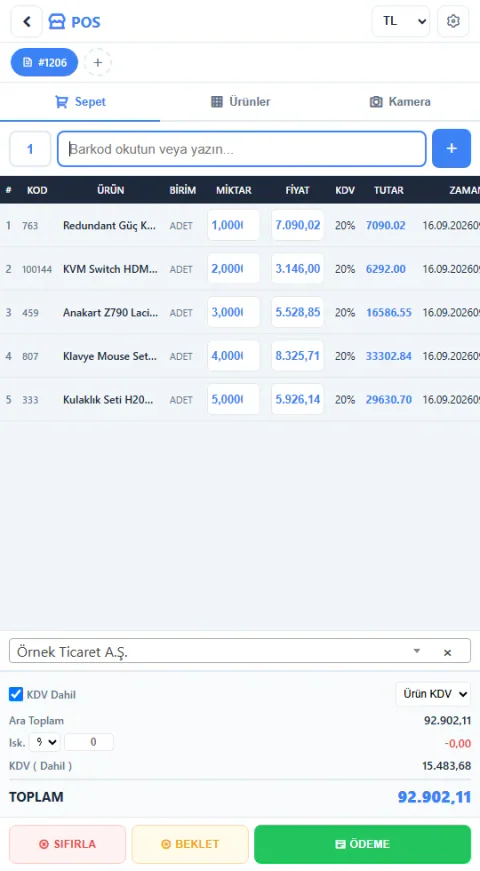Click product code 807
Image resolution: width=480 pixels, height=871 pixels.
click(x=31, y=357)
